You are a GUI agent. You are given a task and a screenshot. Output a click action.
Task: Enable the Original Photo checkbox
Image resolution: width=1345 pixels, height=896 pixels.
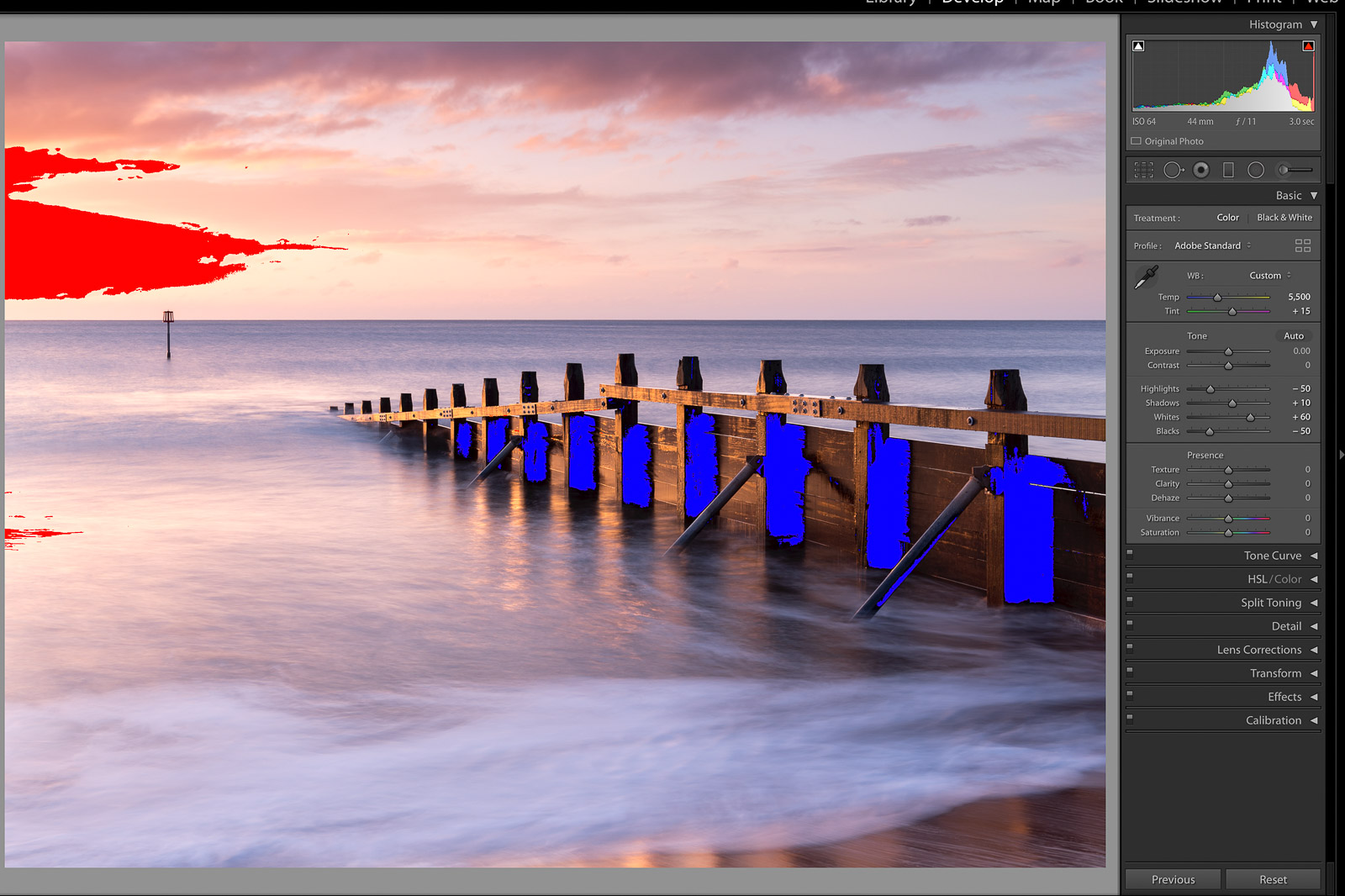(1137, 141)
